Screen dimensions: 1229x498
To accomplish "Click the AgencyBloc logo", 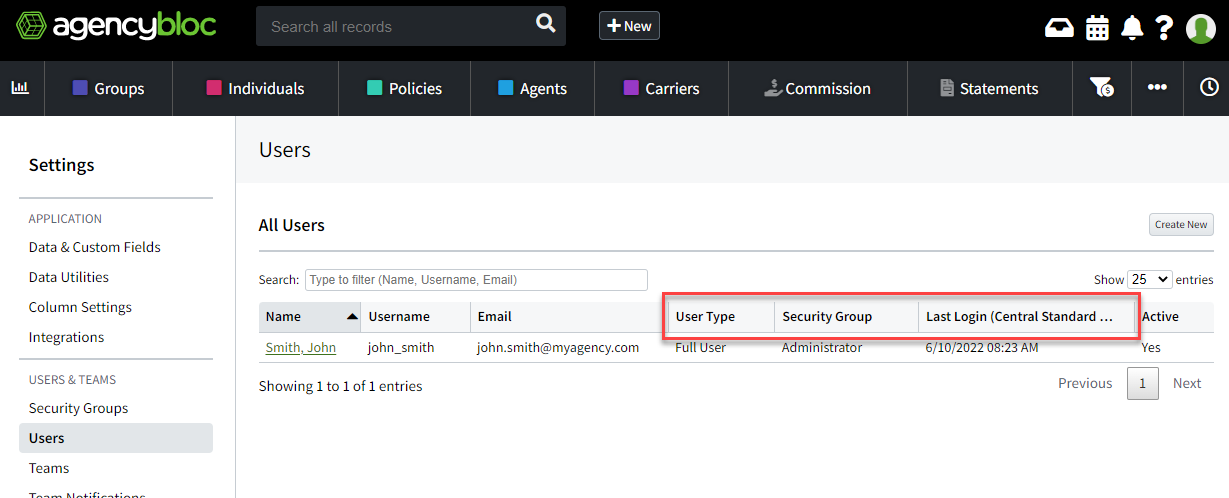I will [115, 26].
